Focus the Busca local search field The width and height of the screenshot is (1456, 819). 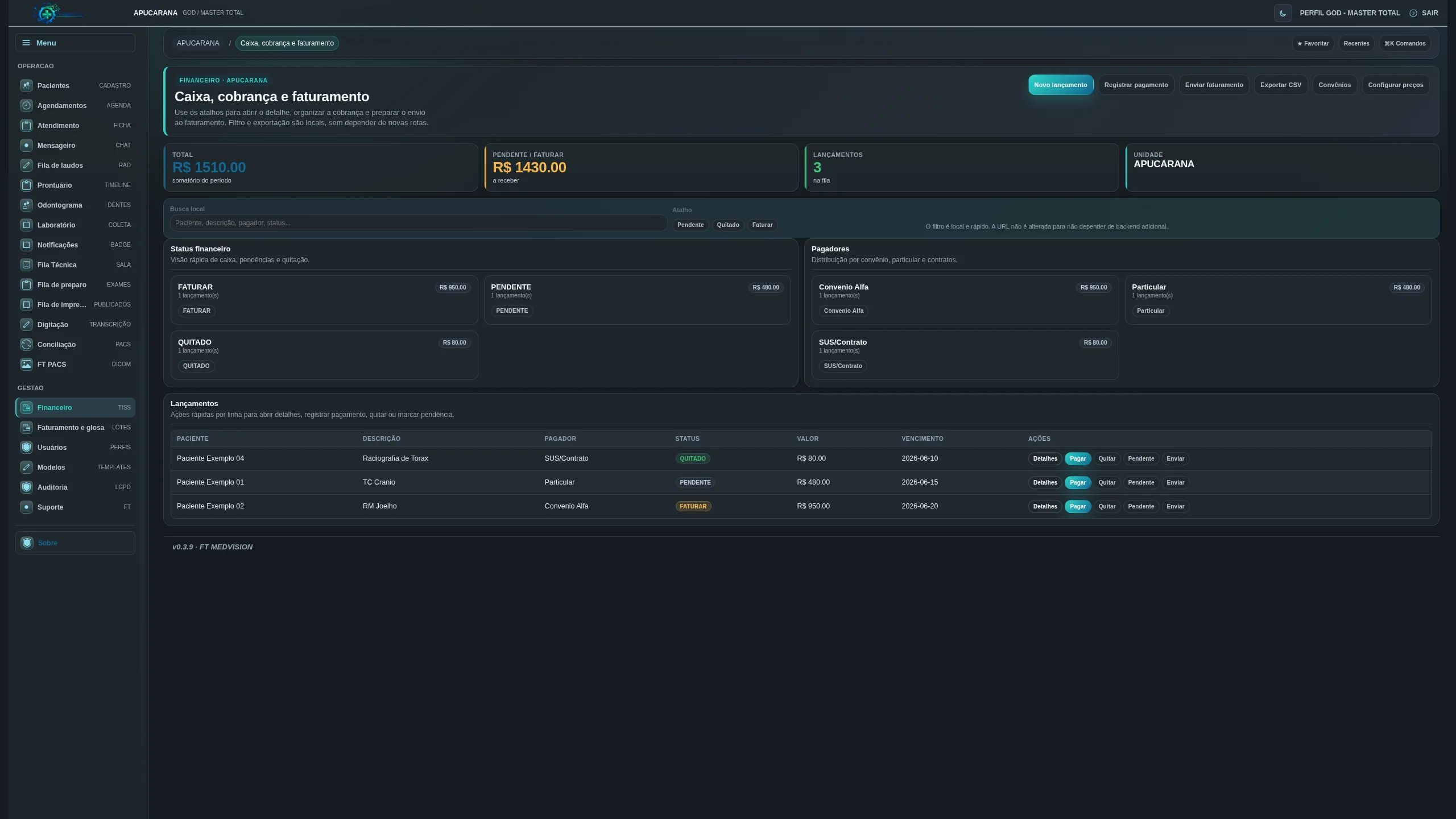tap(418, 223)
